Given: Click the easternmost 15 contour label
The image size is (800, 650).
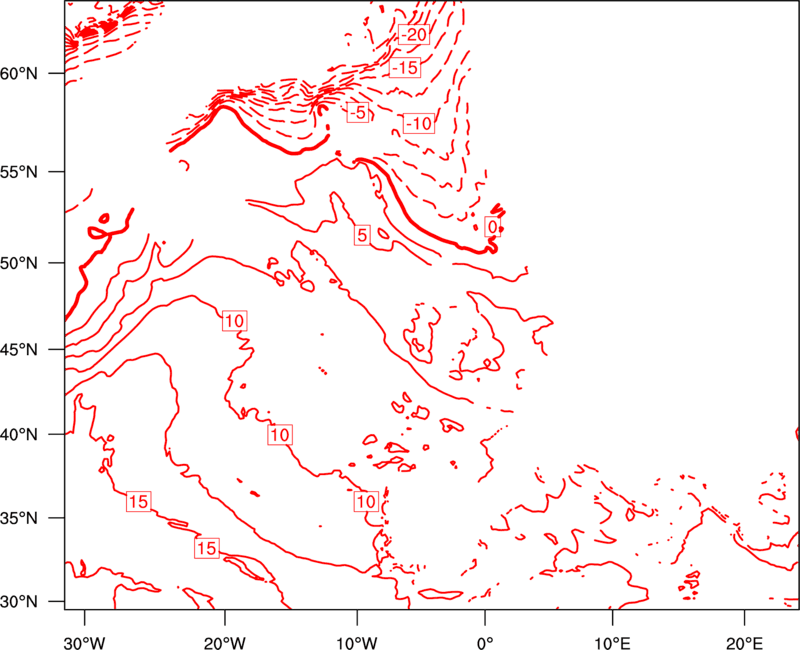Looking at the screenshot, I should point(207,548).
